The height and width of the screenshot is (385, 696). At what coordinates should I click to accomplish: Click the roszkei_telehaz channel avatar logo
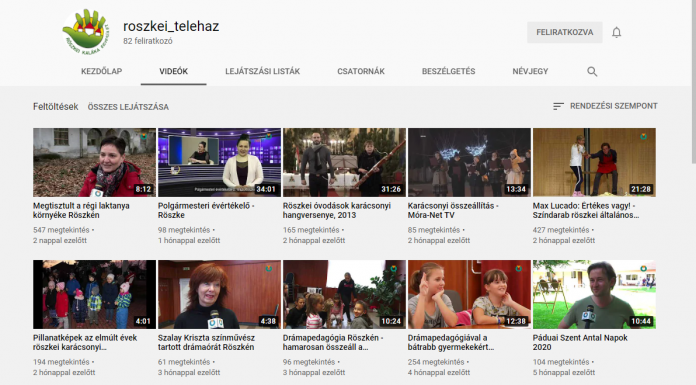point(86,32)
